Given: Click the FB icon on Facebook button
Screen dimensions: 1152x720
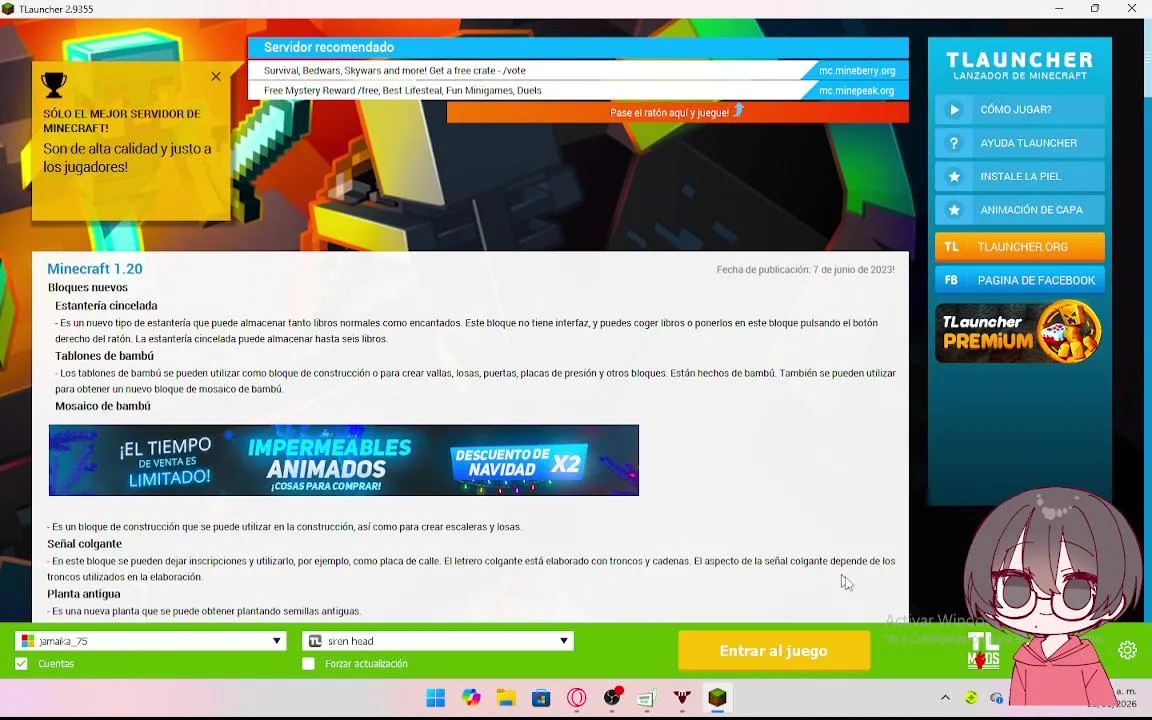Looking at the screenshot, I should (x=951, y=280).
